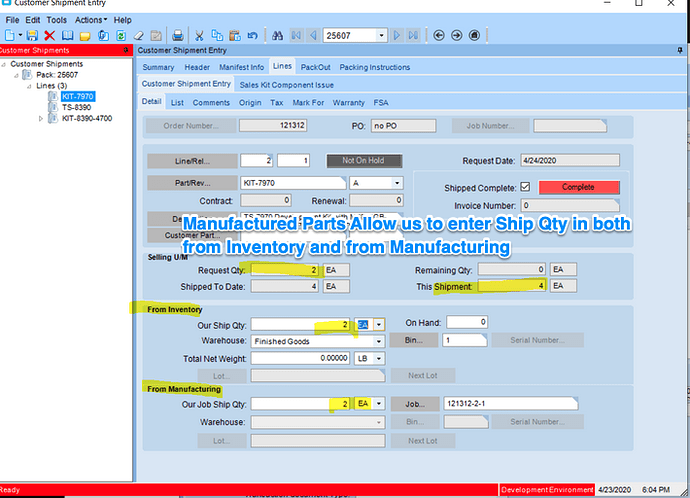
Task: Go to the first record using the navigation arrow
Action: [295, 35]
